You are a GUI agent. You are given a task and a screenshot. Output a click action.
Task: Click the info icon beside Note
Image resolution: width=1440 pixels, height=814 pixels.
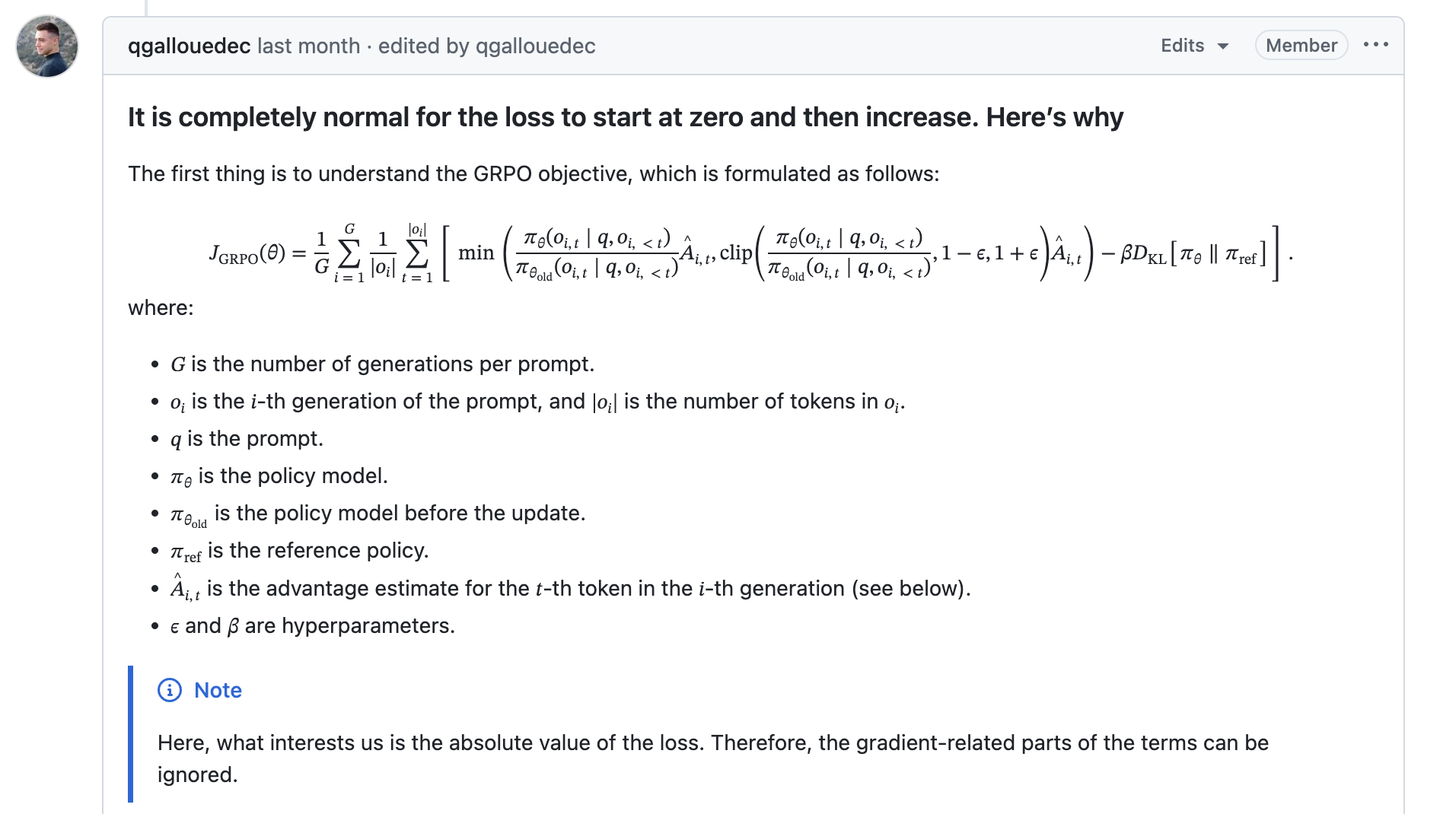click(169, 690)
